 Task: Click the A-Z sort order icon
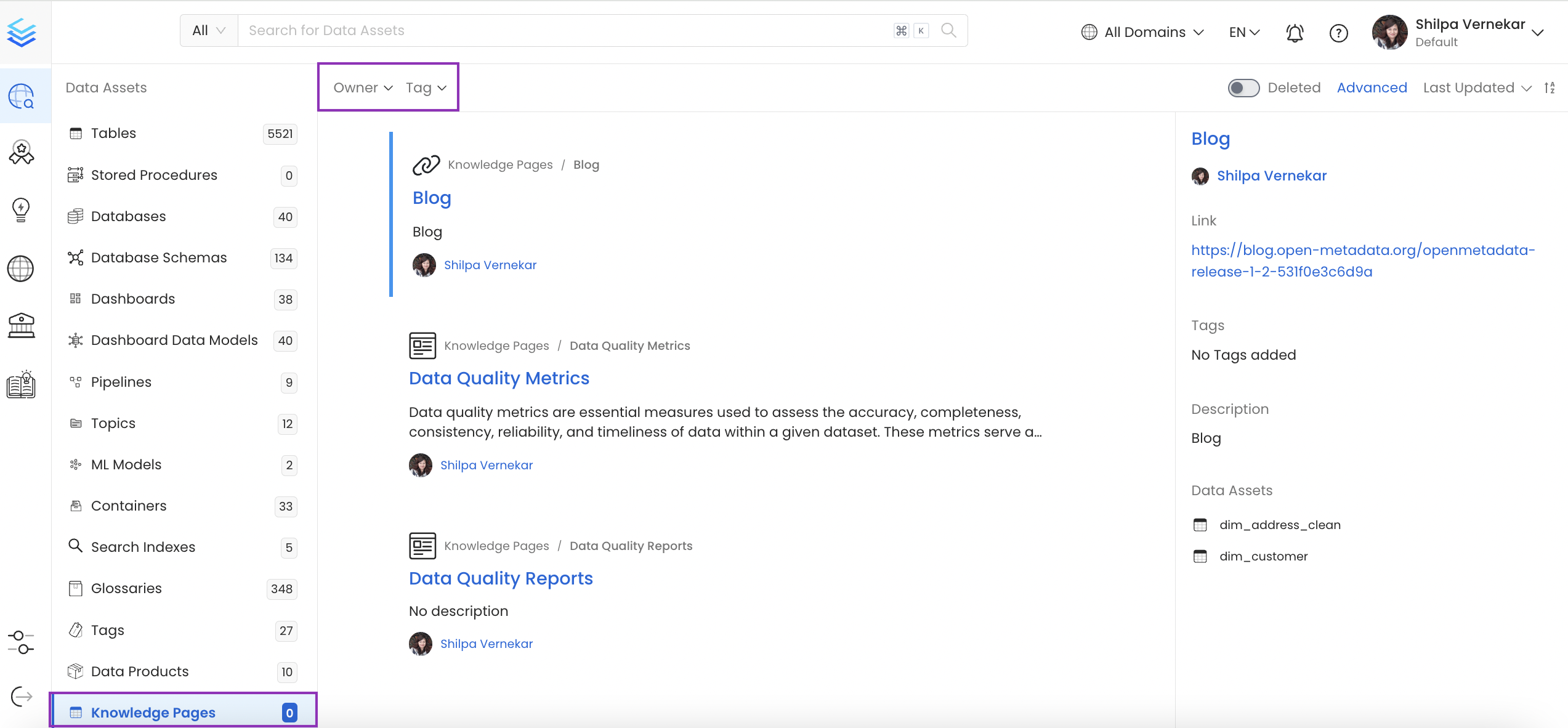tap(1550, 87)
